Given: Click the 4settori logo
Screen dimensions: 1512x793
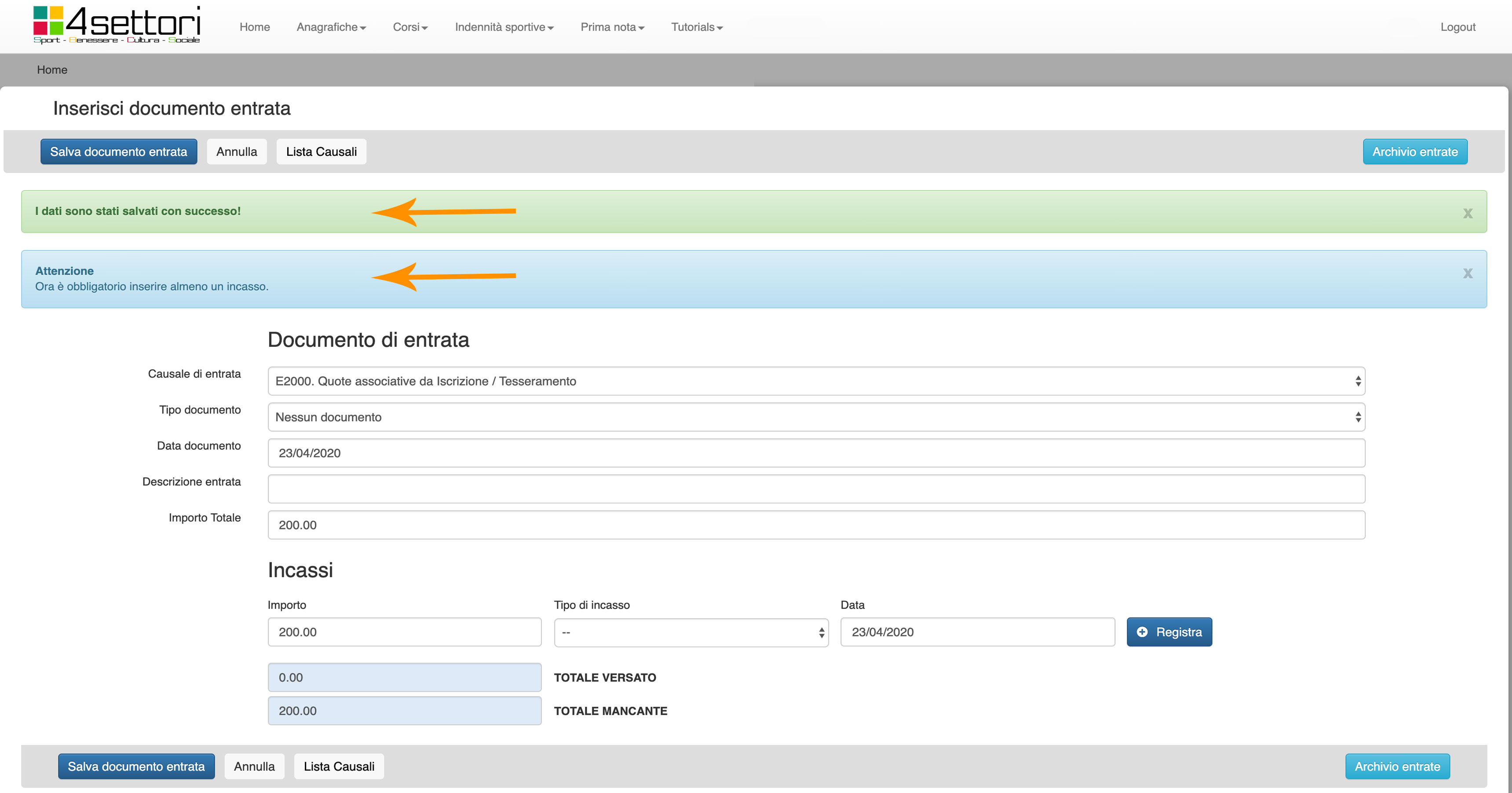Looking at the screenshot, I should pyautogui.click(x=116, y=25).
